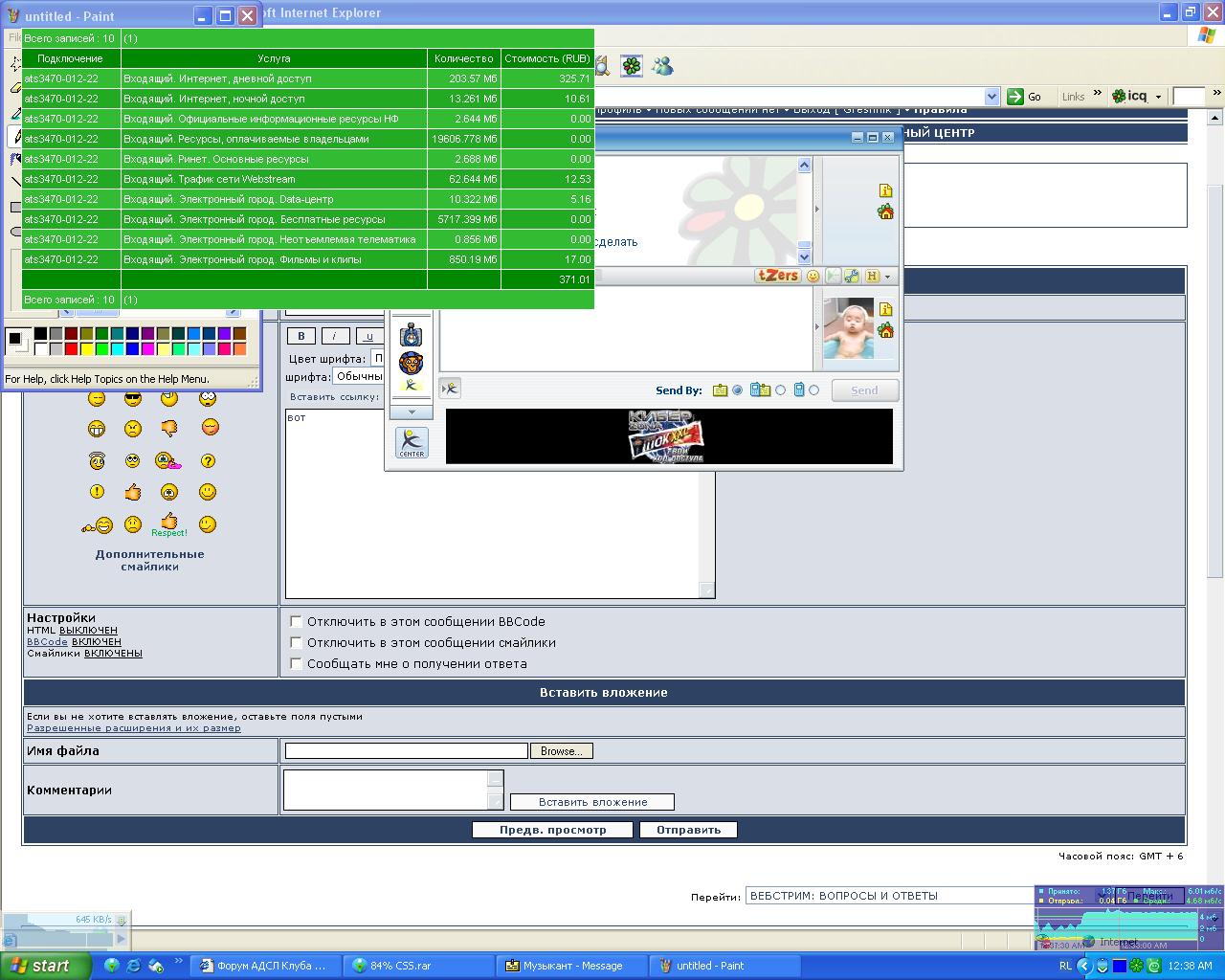Check 'Отключить в этом сообщении BBCode'

tap(297, 621)
